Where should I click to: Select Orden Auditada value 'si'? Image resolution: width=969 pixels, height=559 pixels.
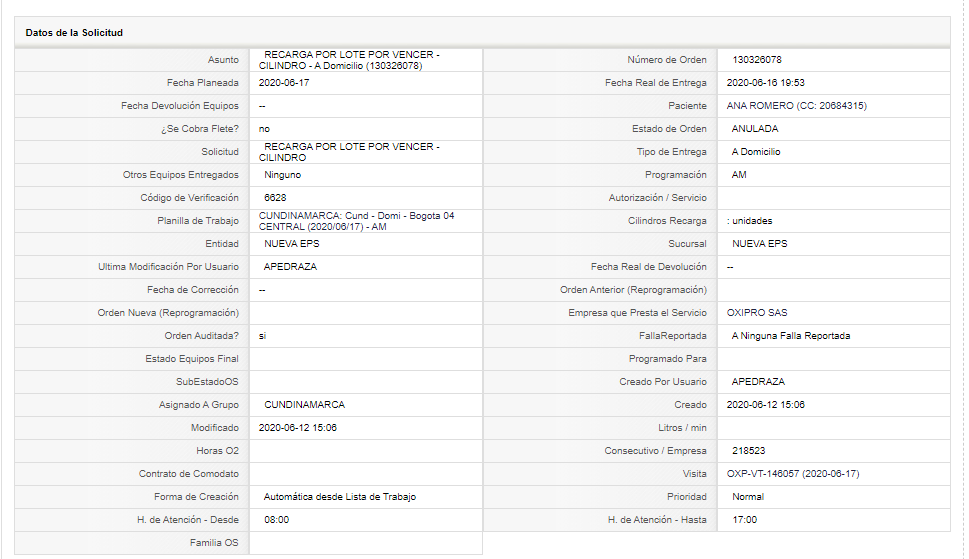point(263,336)
